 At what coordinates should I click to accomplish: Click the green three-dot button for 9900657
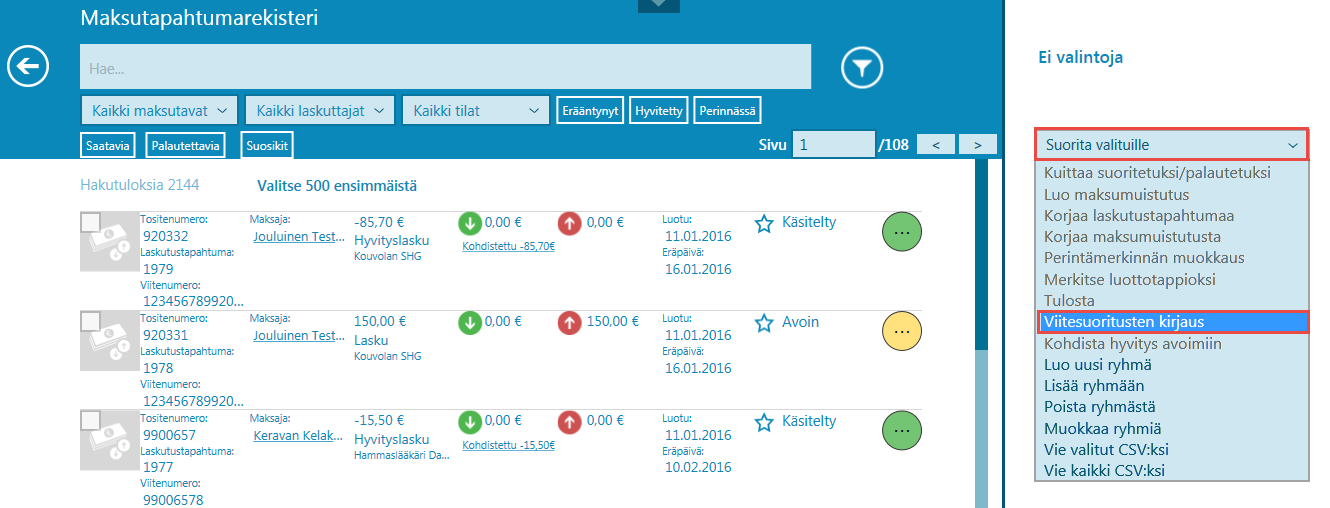click(901, 430)
